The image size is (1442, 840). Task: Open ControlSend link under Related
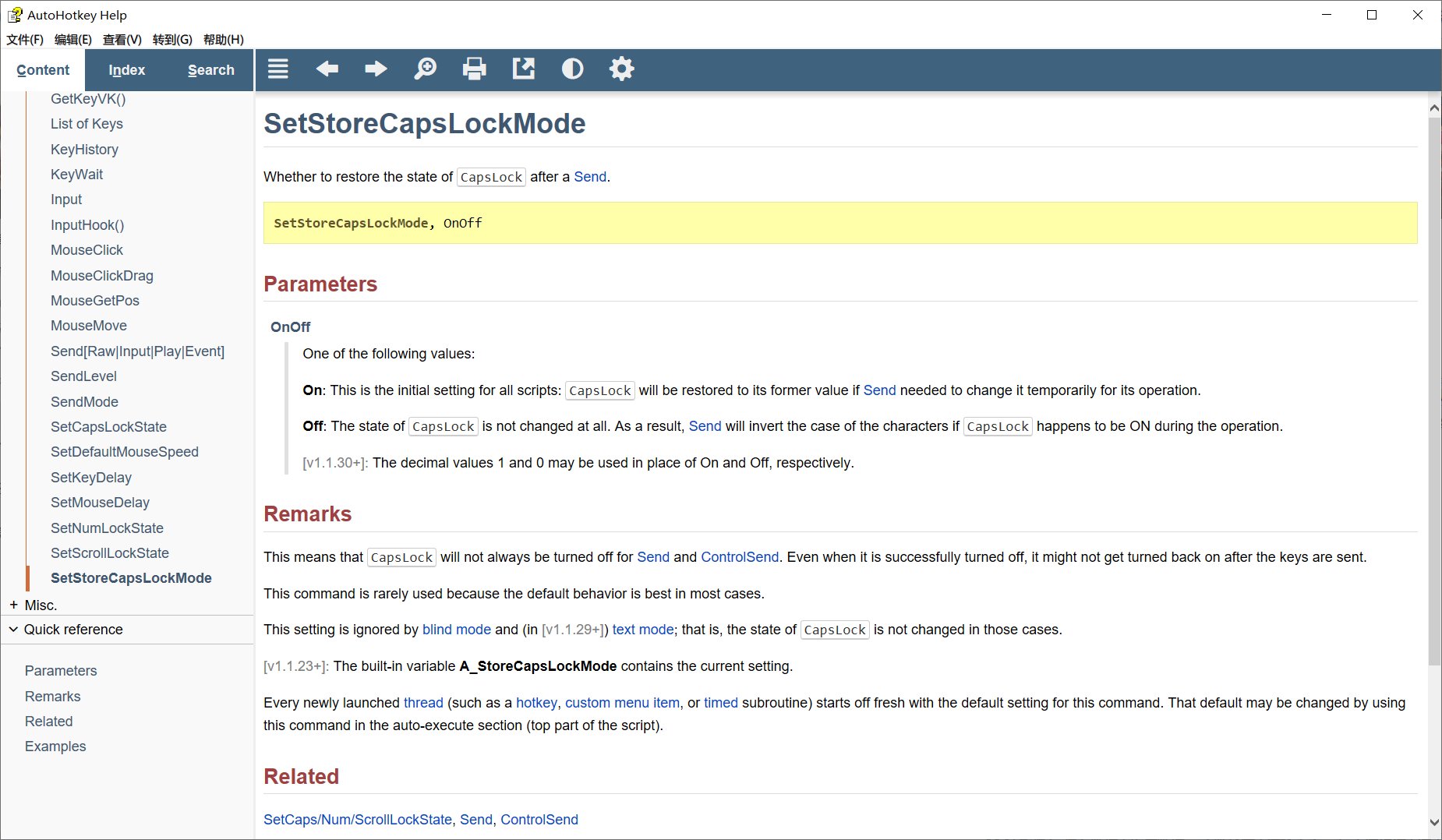click(x=539, y=820)
